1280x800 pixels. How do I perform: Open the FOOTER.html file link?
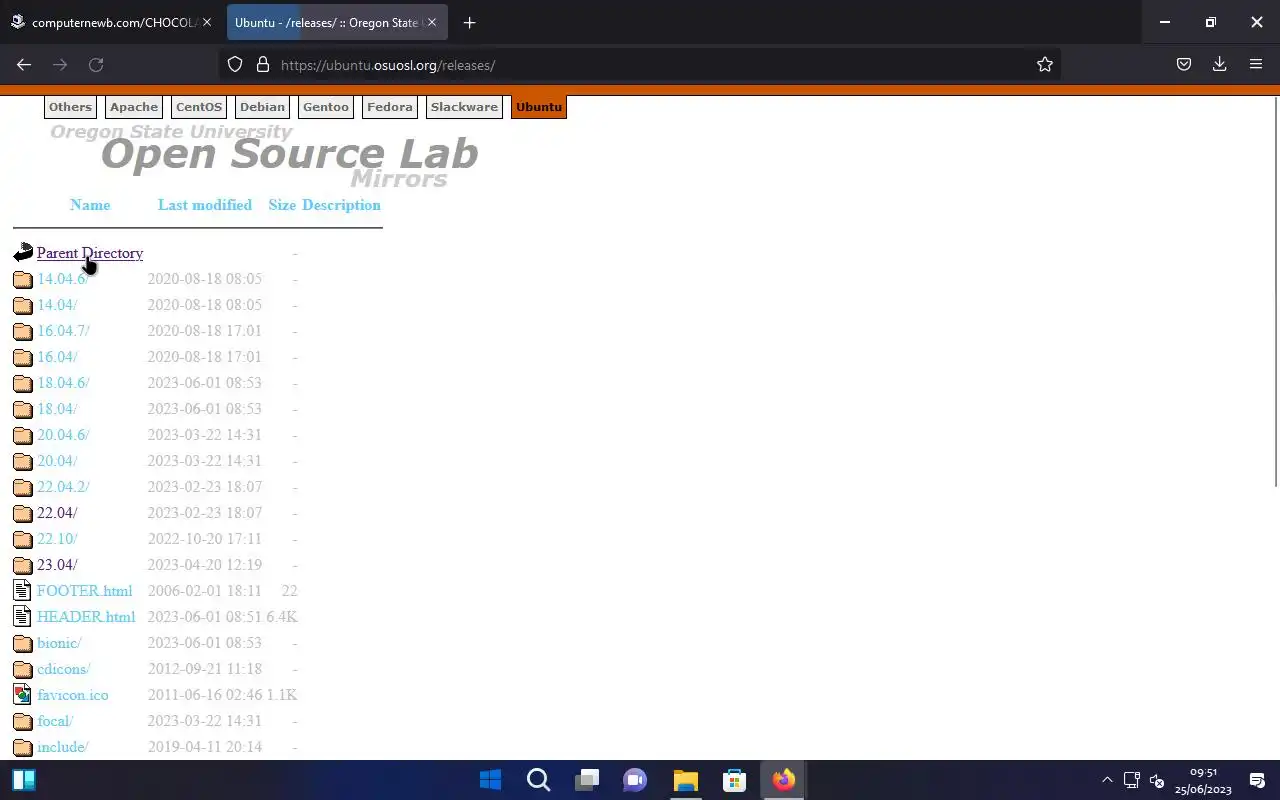click(x=84, y=591)
